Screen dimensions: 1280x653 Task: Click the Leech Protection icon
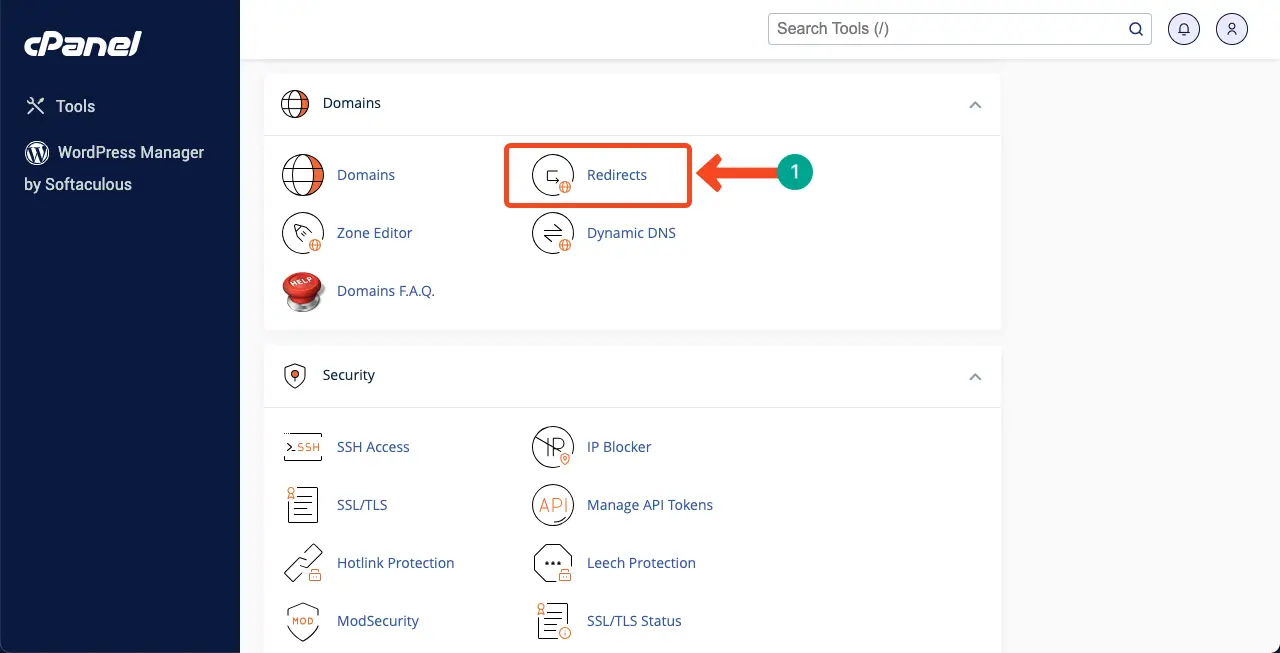click(x=553, y=563)
